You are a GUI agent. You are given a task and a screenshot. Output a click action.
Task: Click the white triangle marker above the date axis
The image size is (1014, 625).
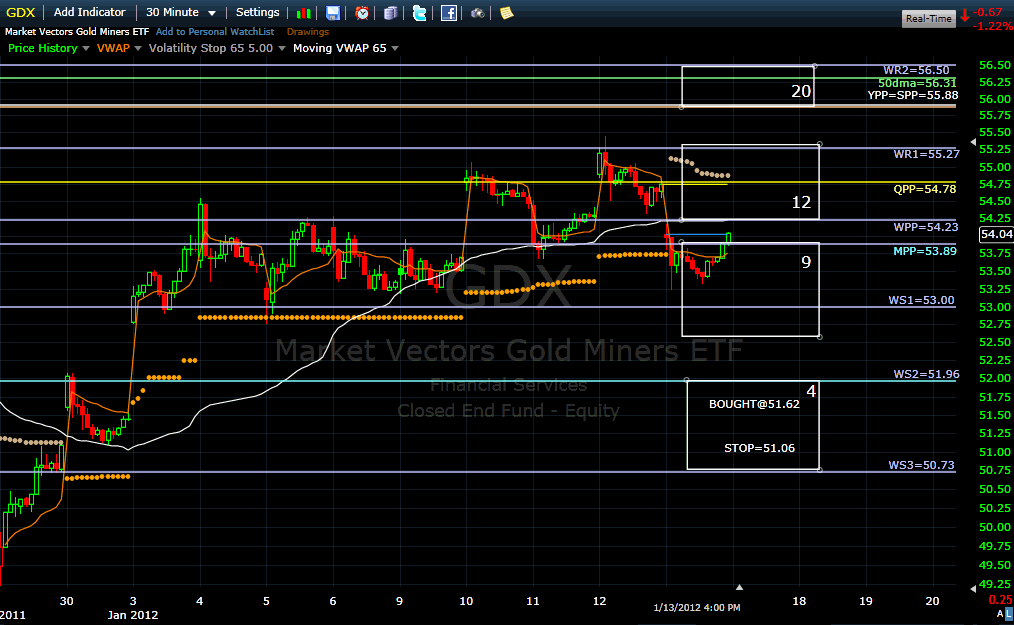(x=739, y=587)
